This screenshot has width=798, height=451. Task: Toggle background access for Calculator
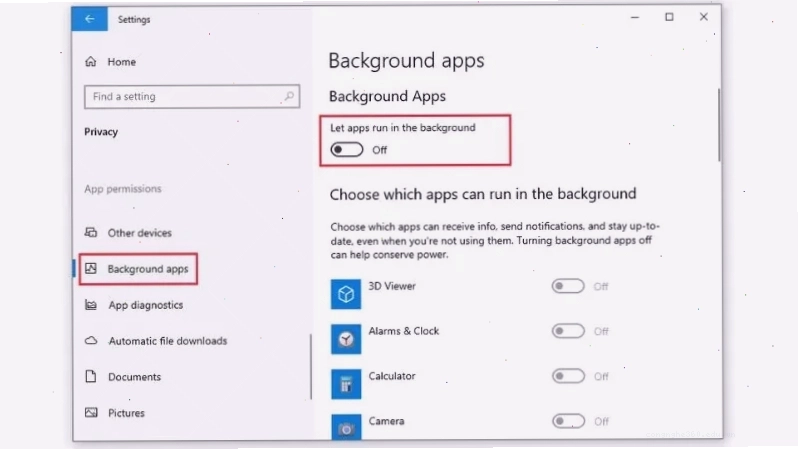[568, 376]
